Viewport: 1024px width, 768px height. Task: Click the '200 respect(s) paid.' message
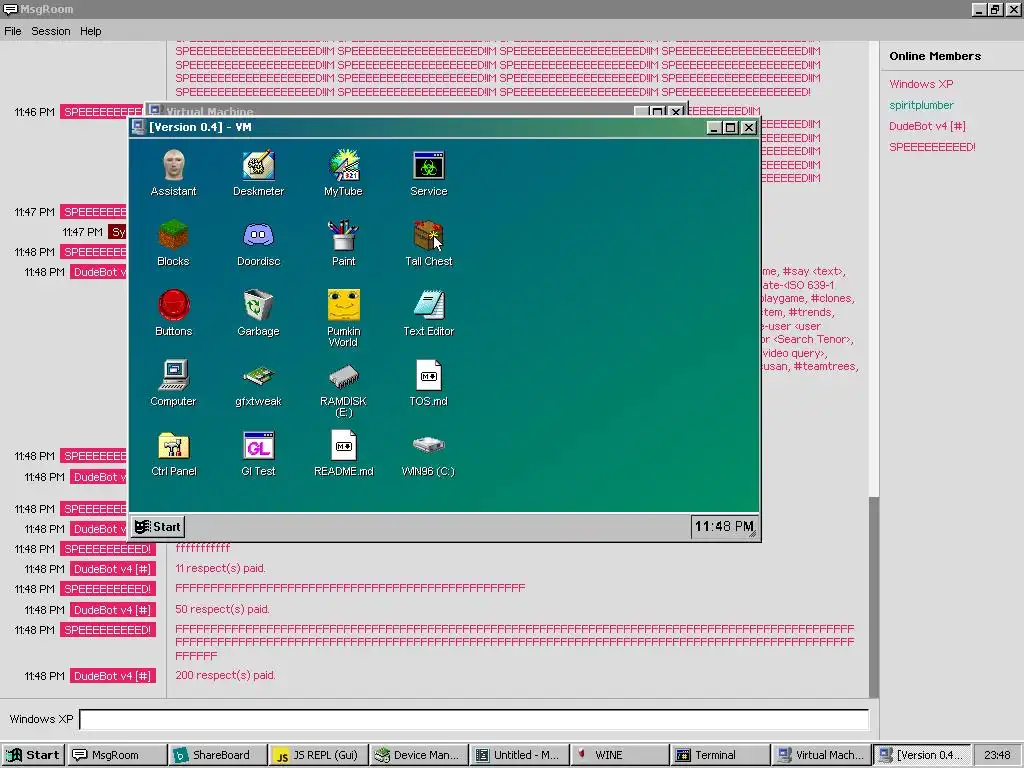tap(225, 675)
